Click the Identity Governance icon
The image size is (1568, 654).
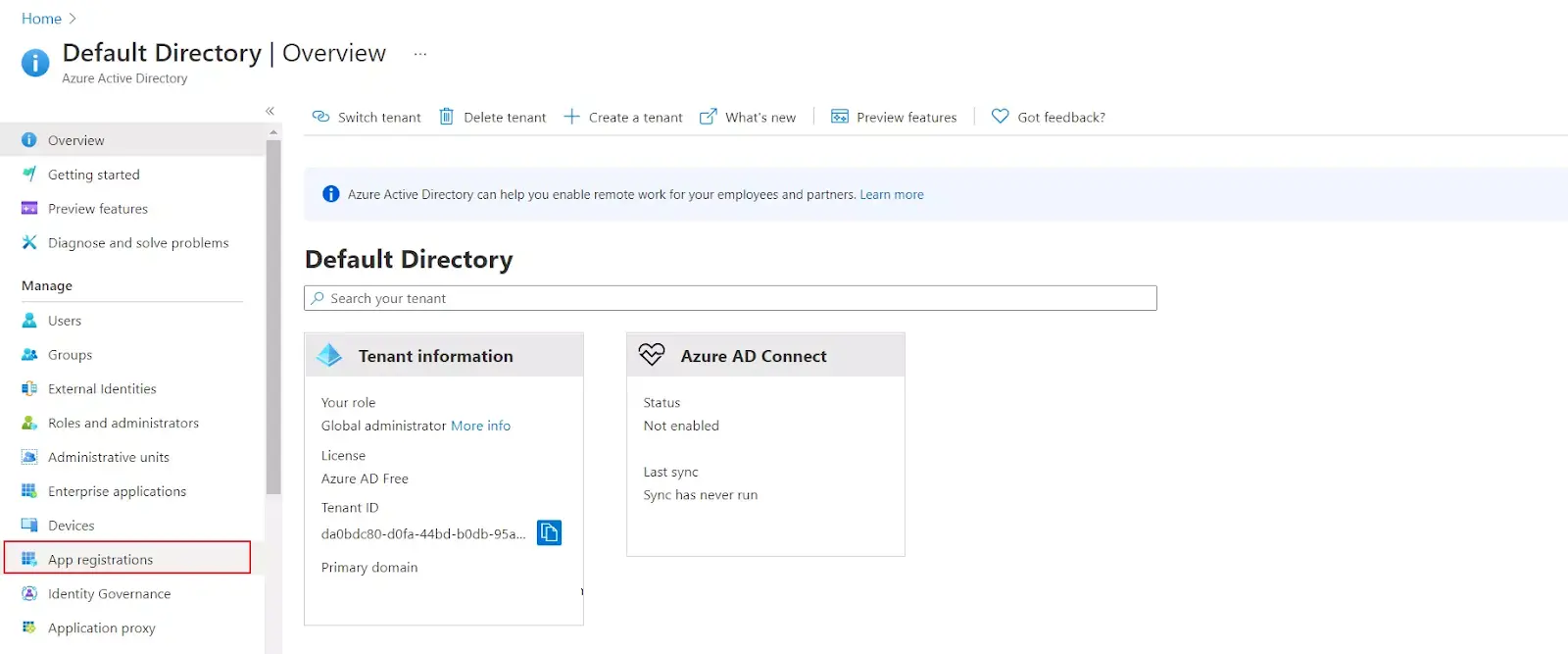[x=29, y=594]
